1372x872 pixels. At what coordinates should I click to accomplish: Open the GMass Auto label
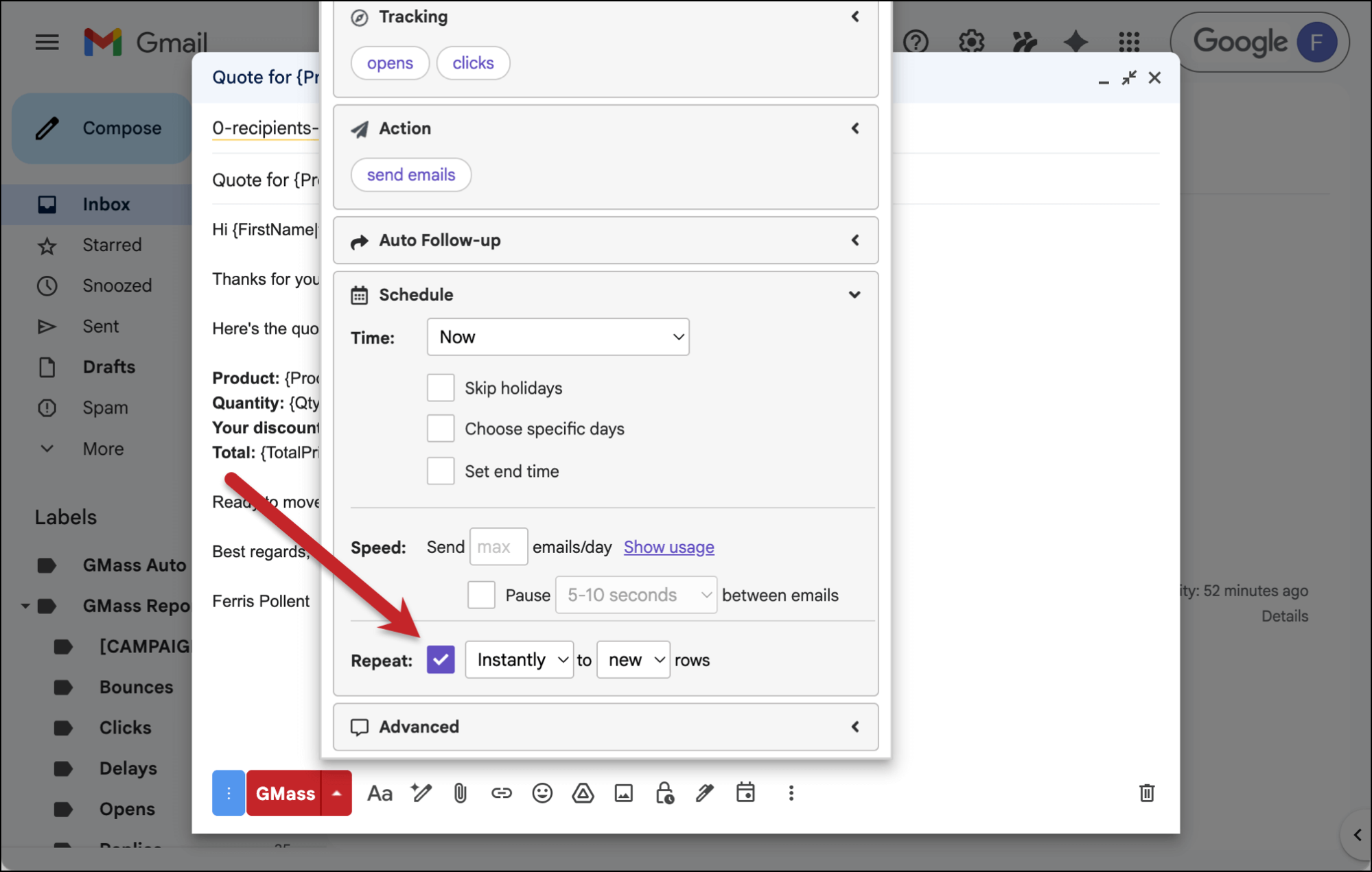click(x=134, y=565)
